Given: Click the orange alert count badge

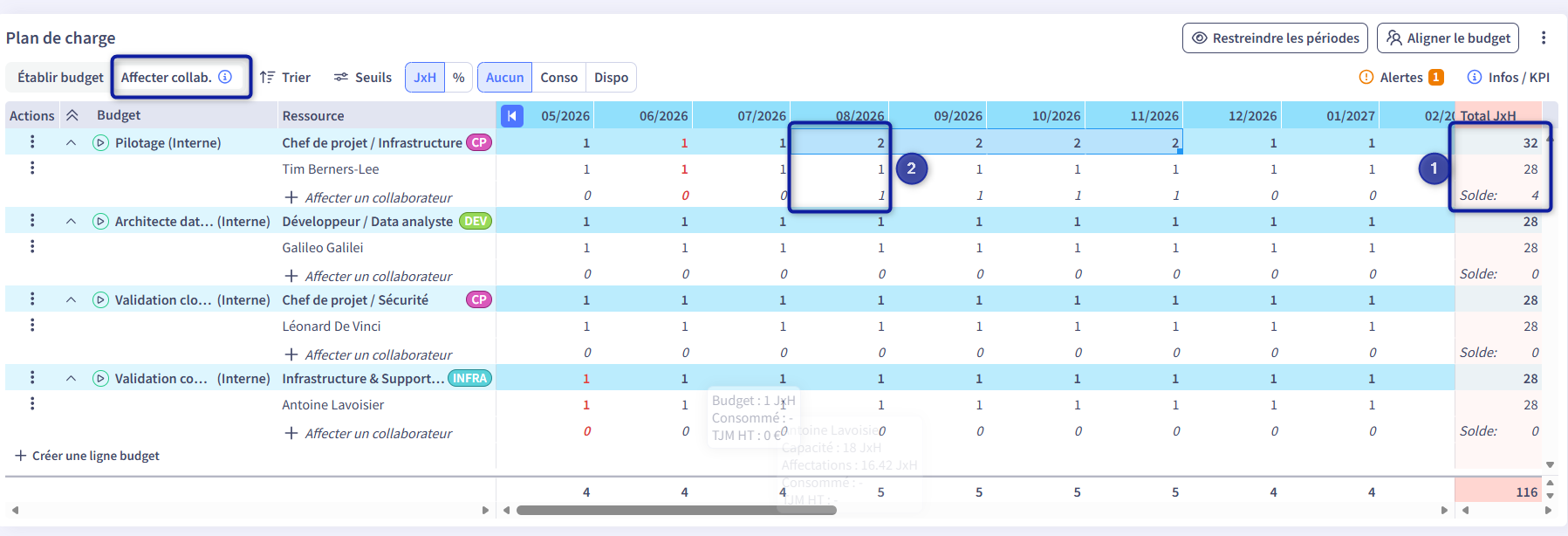Looking at the screenshot, I should (x=1435, y=77).
